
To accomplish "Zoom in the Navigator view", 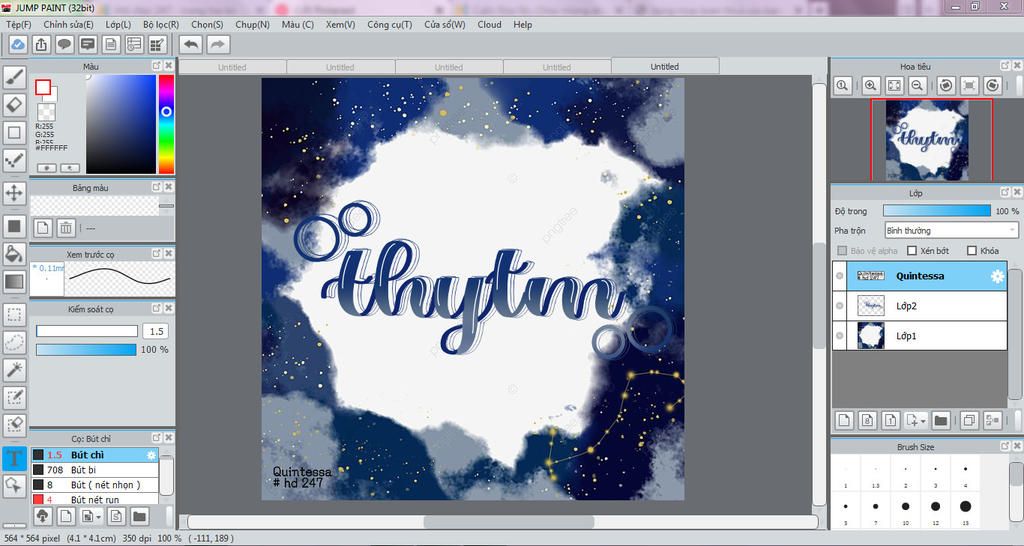I will tap(871, 86).
